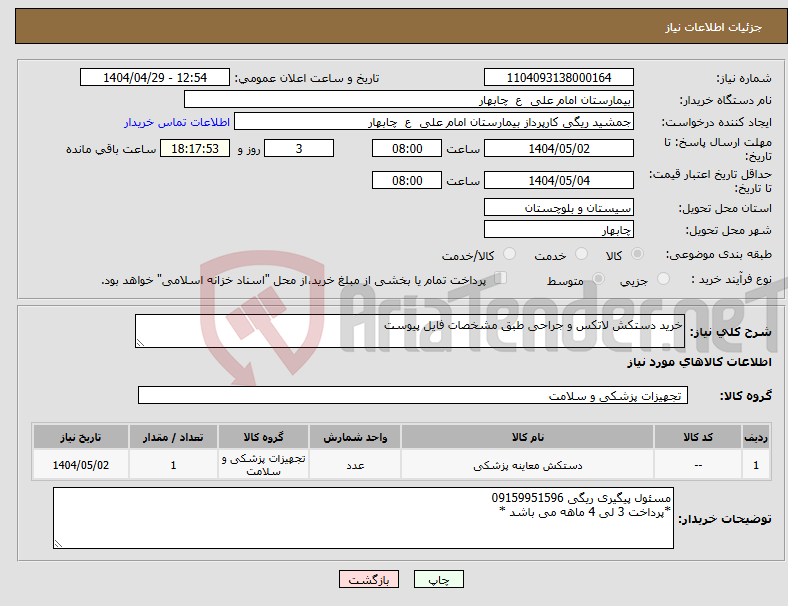Screen dimensions: 788x606
Task: Click the بازگشت back button
Action: pos(369,579)
